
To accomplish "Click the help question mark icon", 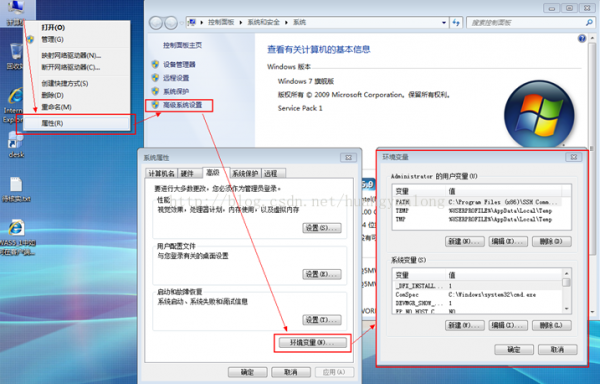I will (x=582, y=38).
